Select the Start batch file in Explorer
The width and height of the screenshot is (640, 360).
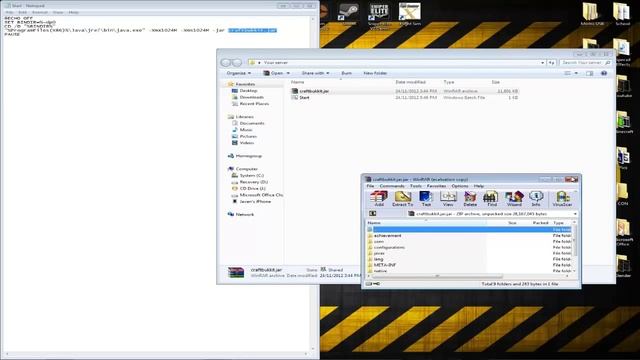point(304,98)
